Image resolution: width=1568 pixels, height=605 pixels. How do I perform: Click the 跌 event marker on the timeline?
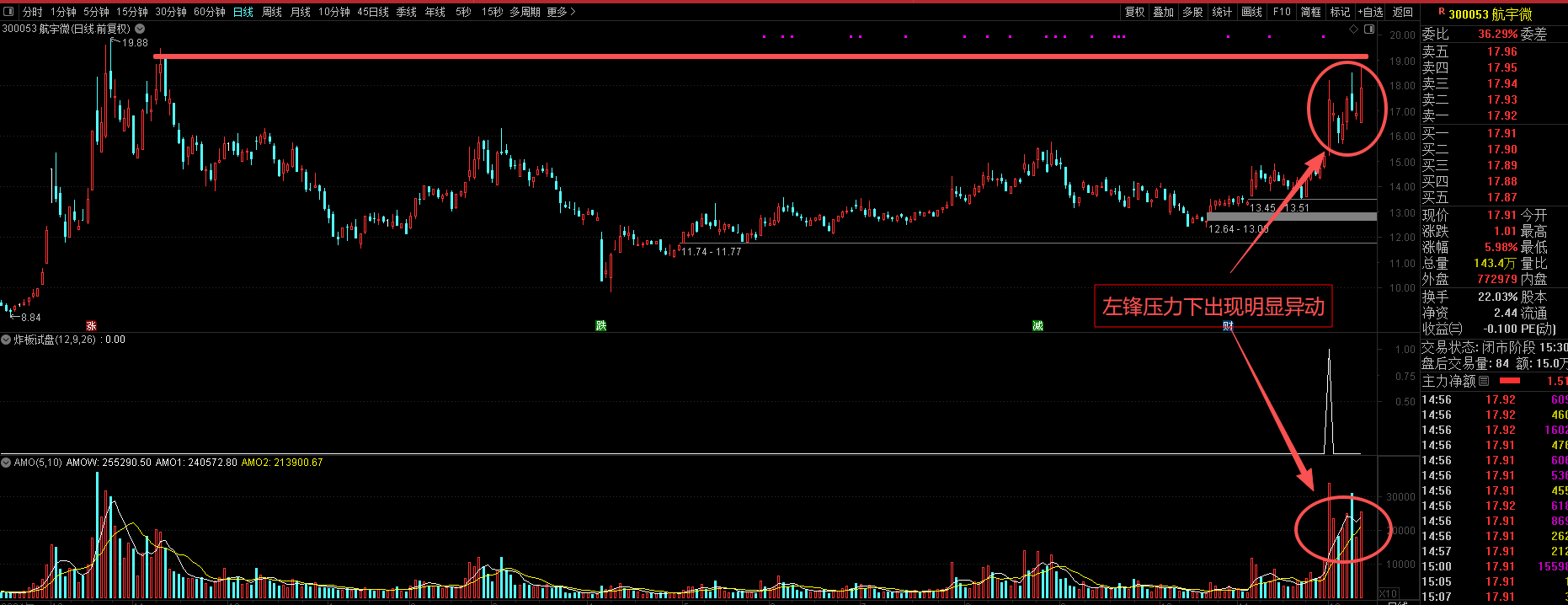pyautogui.click(x=600, y=325)
